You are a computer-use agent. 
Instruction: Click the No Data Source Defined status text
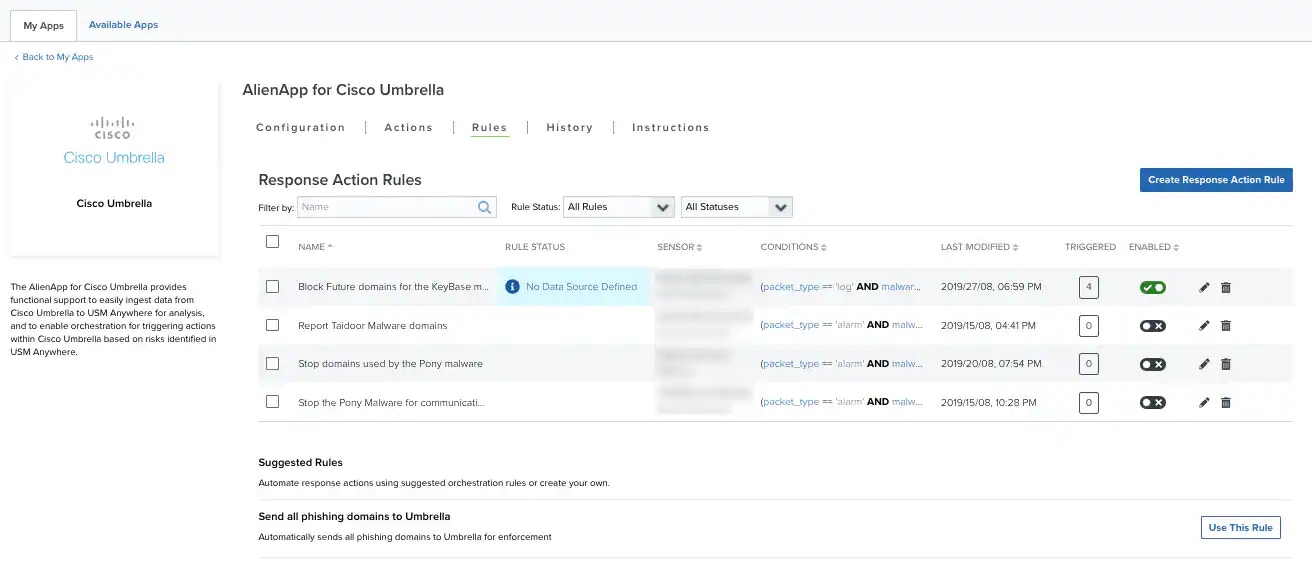581,287
